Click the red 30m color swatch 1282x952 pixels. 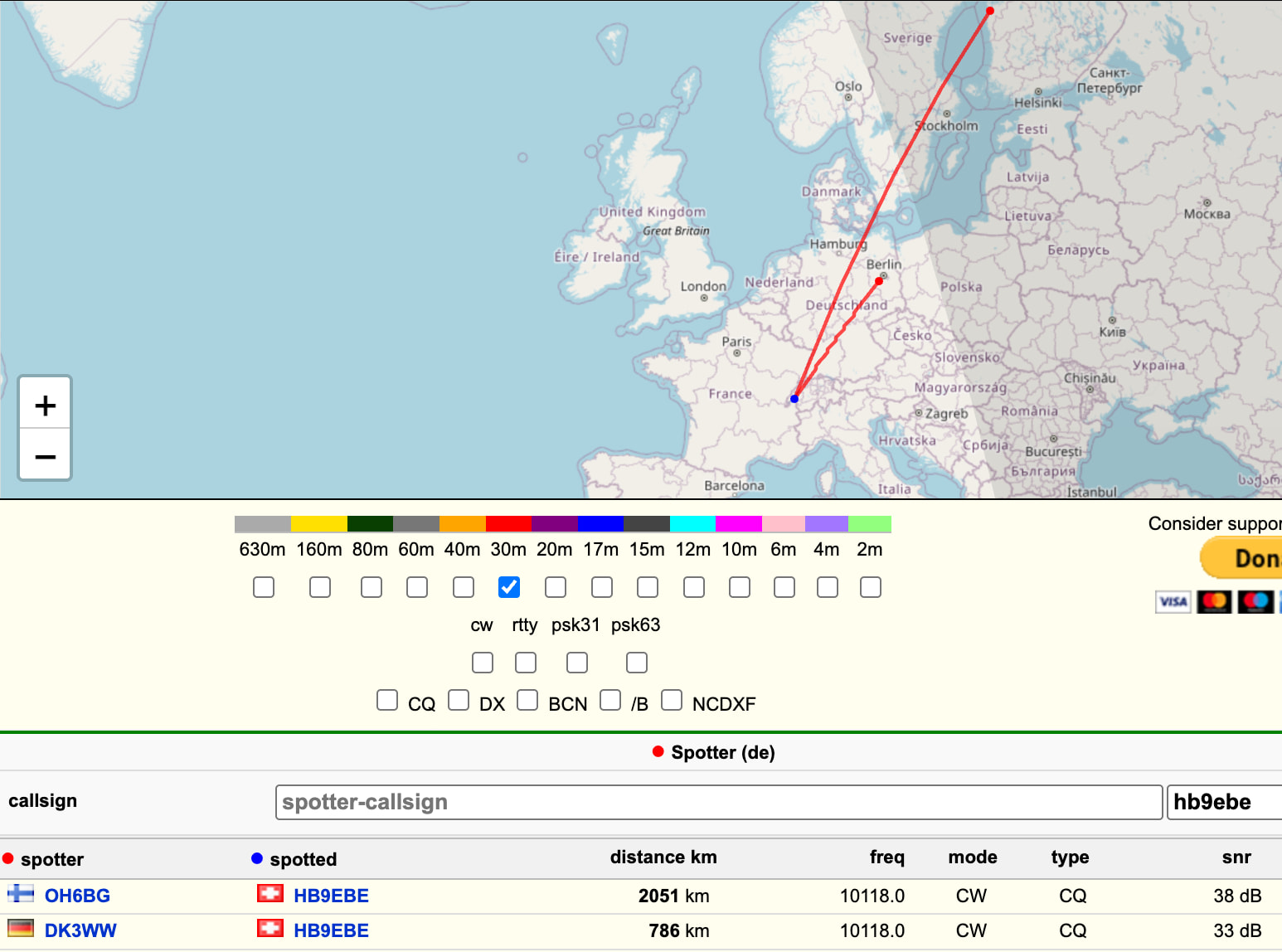[508, 524]
